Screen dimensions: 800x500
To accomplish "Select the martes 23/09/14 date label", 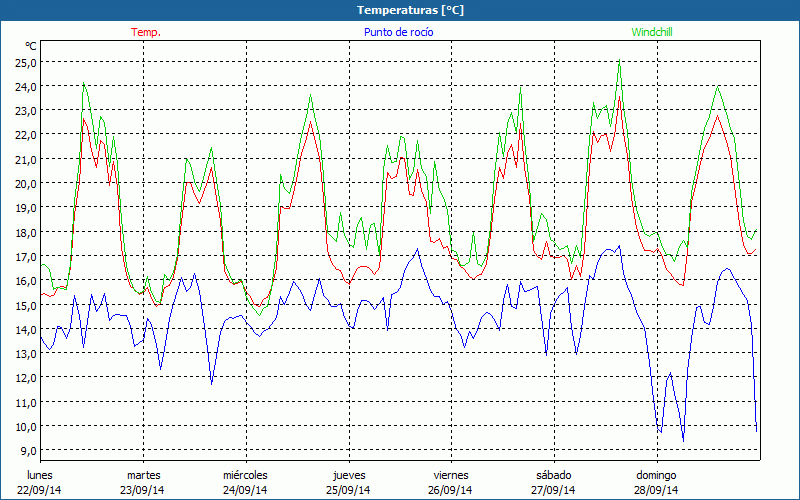I will tap(143, 483).
